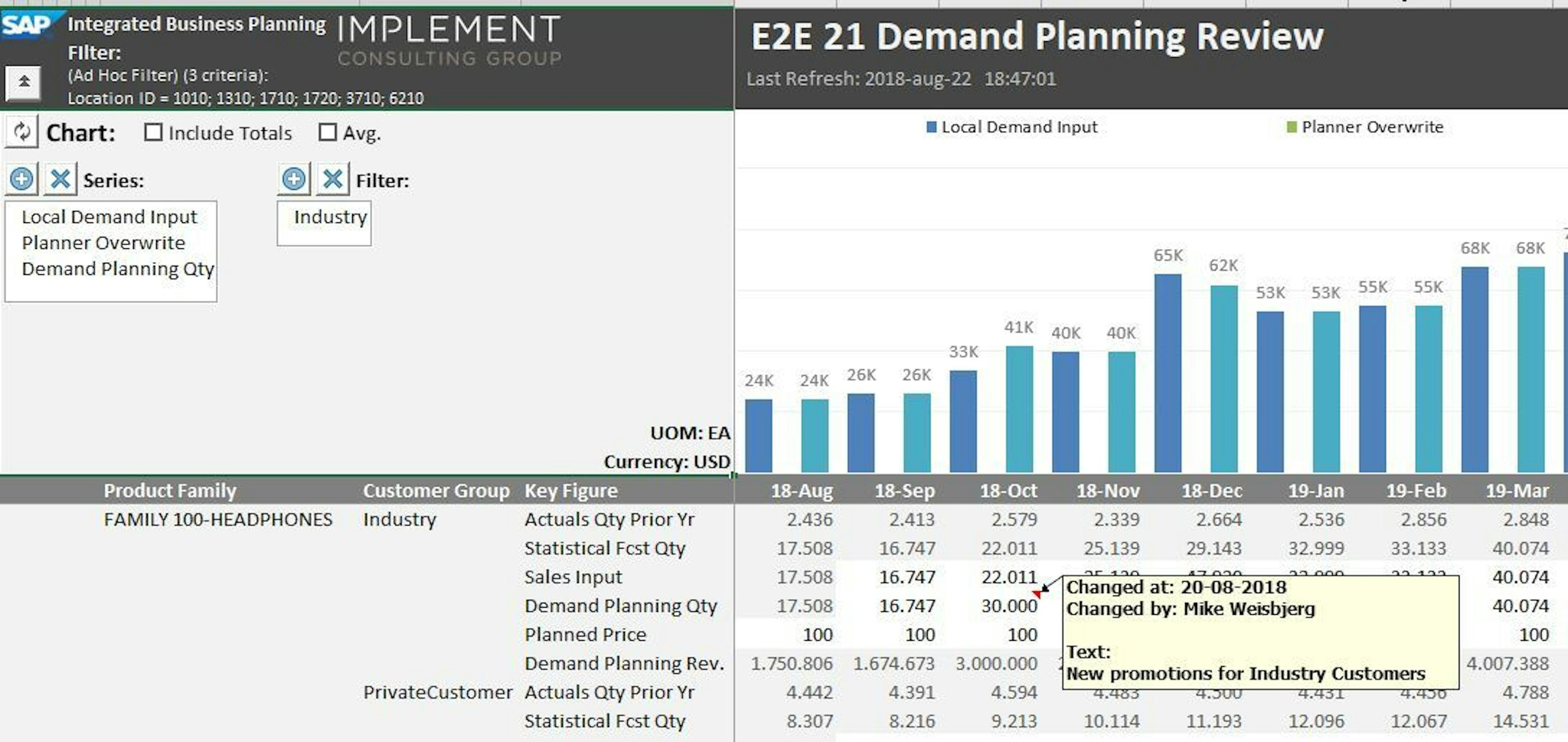Click the 18-Oct column header

(x=1008, y=491)
